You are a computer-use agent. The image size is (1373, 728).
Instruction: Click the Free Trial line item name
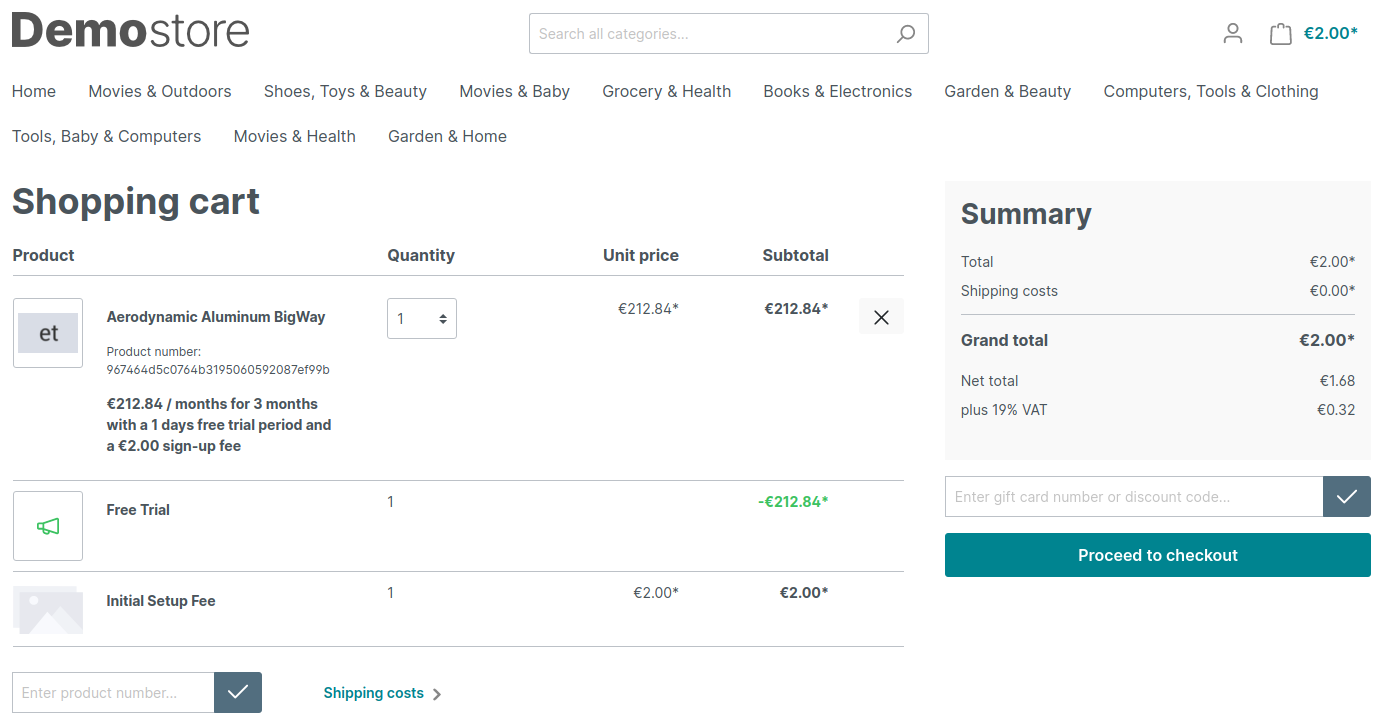pos(138,510)
